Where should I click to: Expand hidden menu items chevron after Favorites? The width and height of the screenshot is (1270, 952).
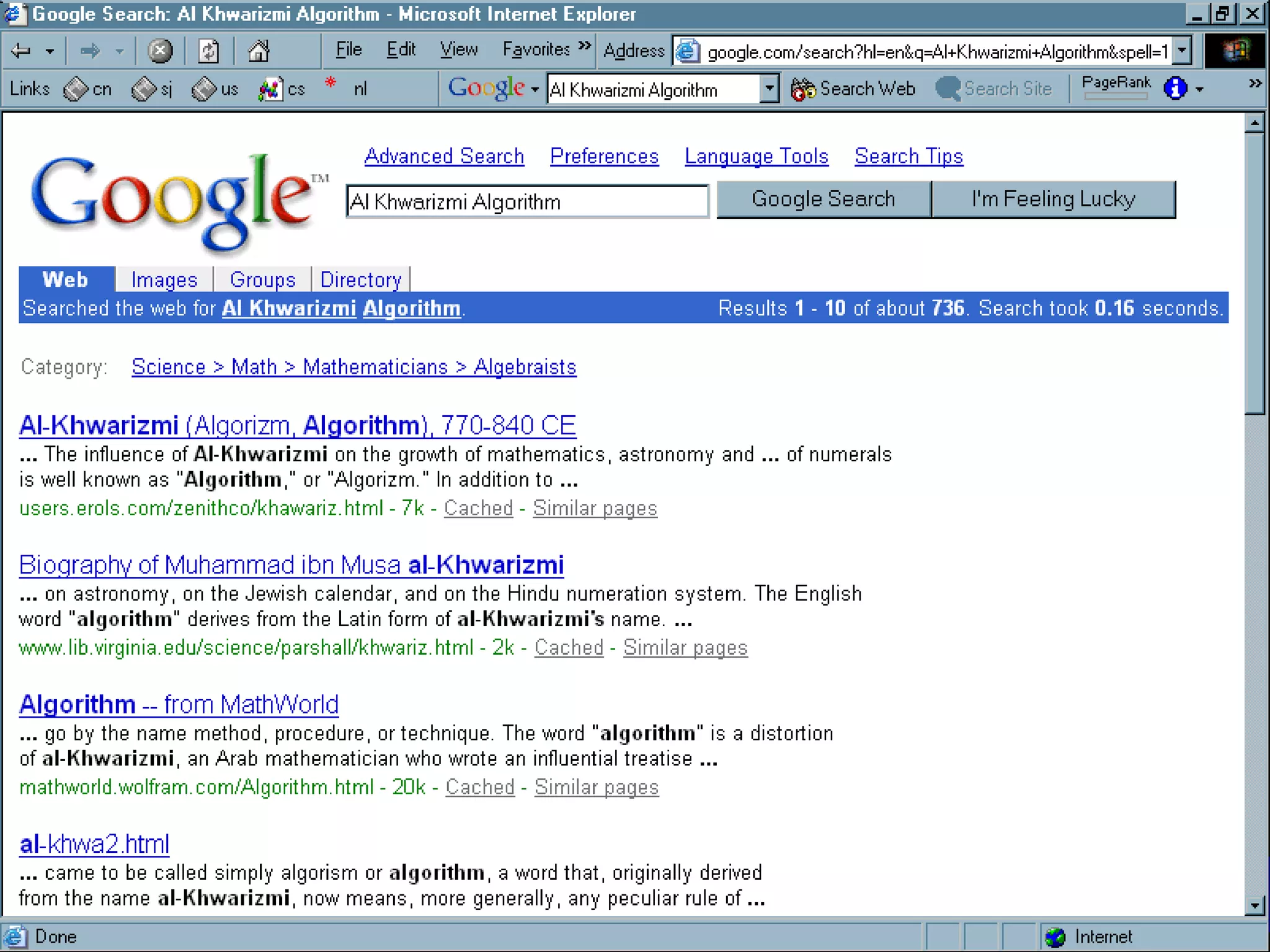point(585,46)
